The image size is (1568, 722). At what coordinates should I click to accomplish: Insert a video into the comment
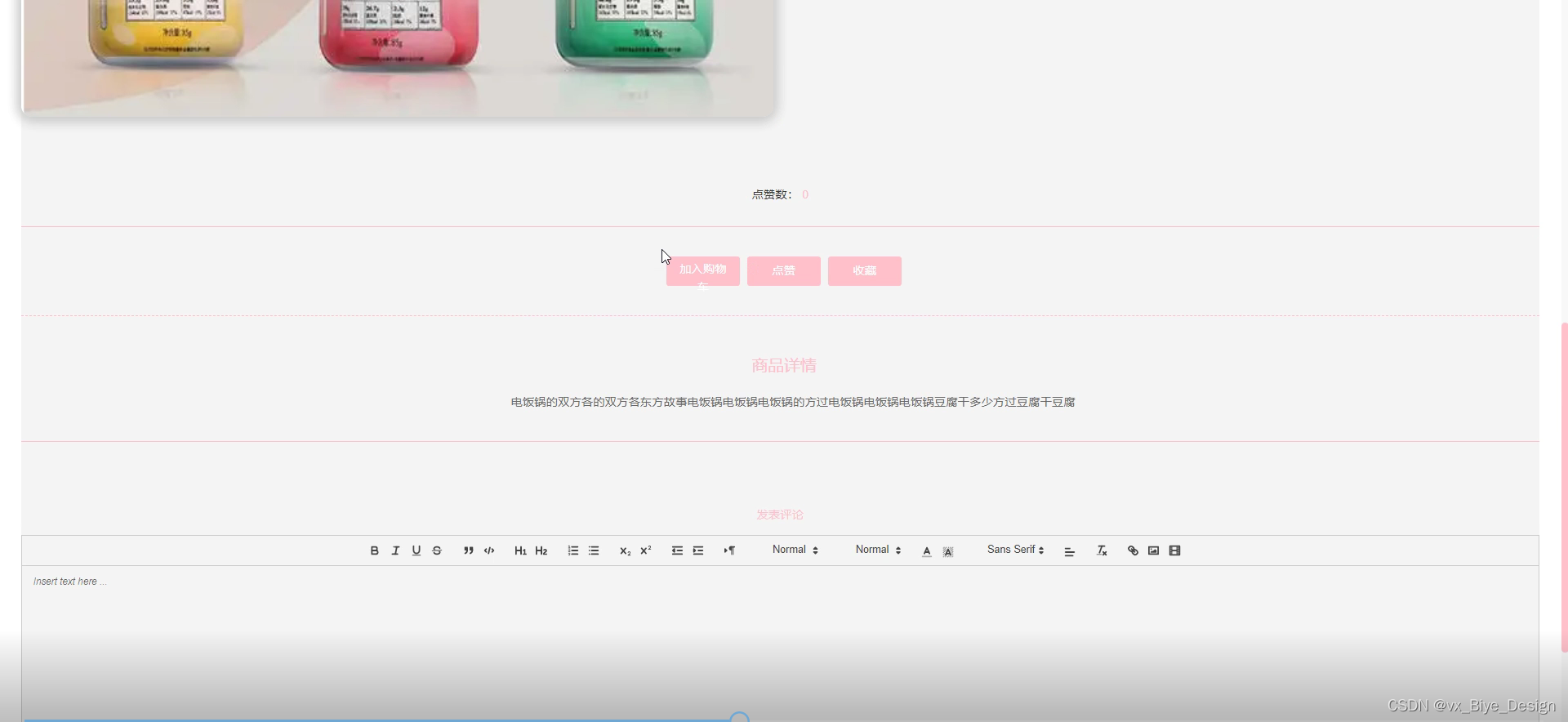(x=1174, y=550)
